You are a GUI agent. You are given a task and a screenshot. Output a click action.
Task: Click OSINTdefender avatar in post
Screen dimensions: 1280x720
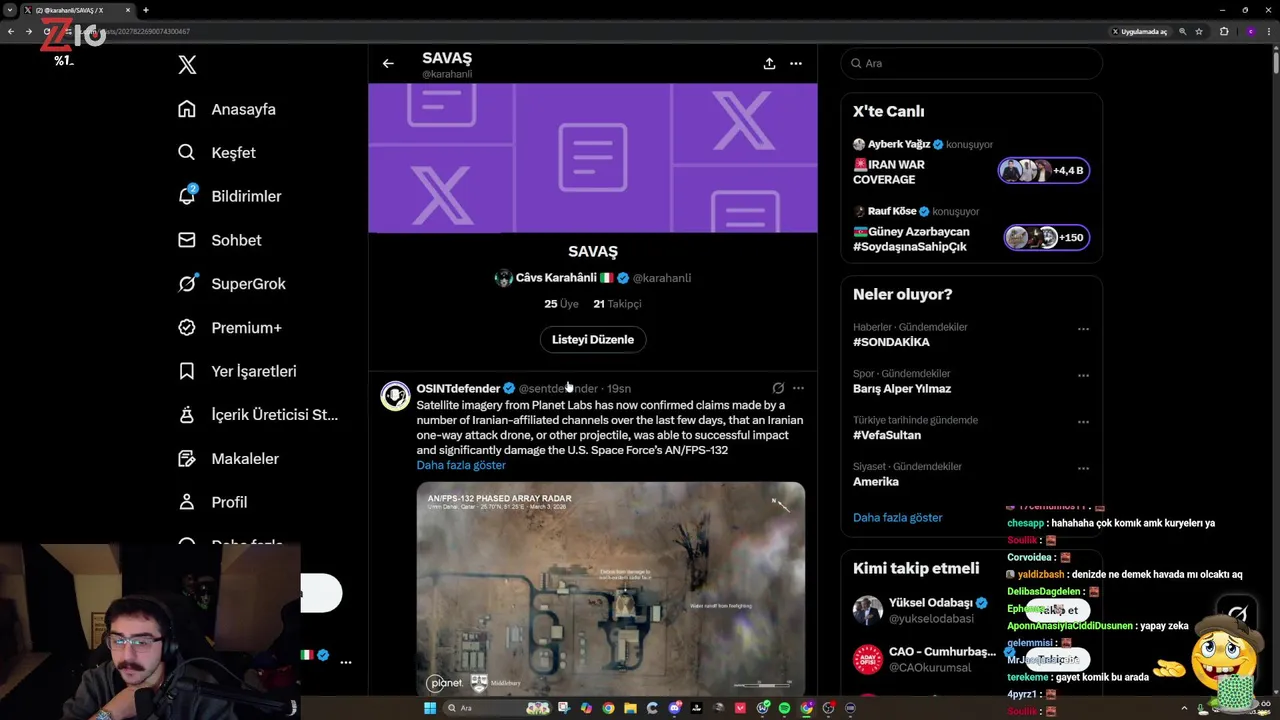click(x=396, y=395)
